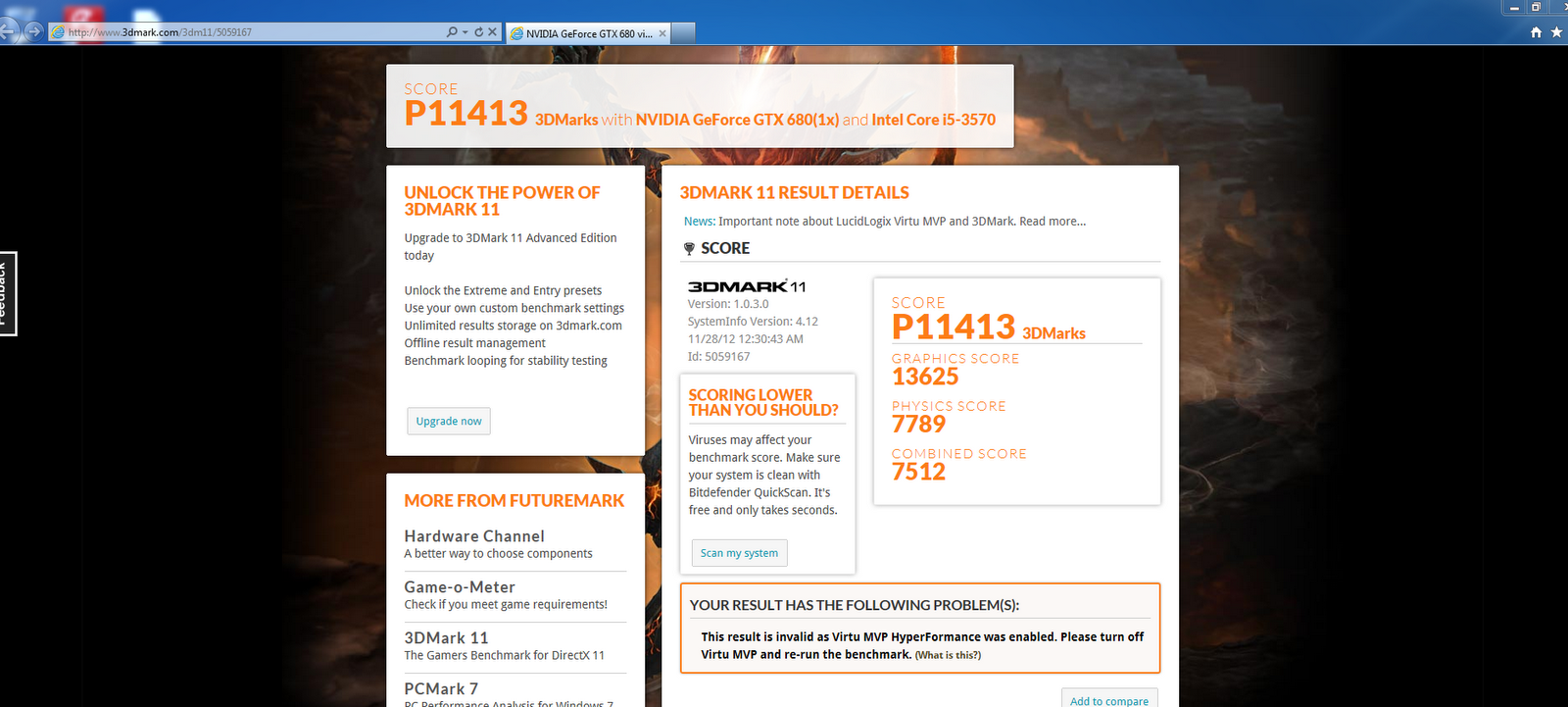This screenshot has height=707, width=1568.
Task: Go to the browser home page icon
Action: pyautogui.click(x=1536, y=32)
